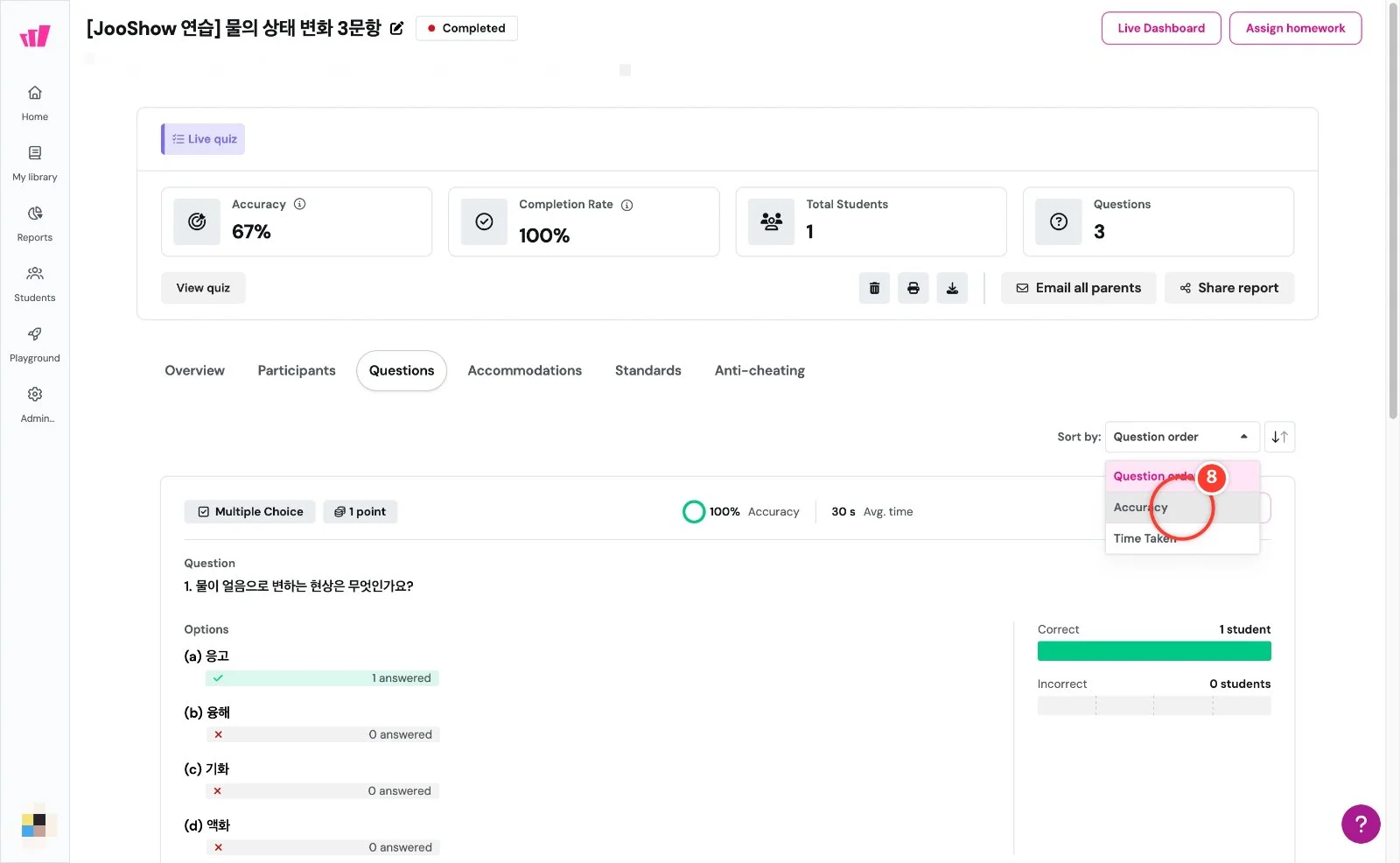Open Playground in the sidebar
1400x863 pixels.
[35, 344]
